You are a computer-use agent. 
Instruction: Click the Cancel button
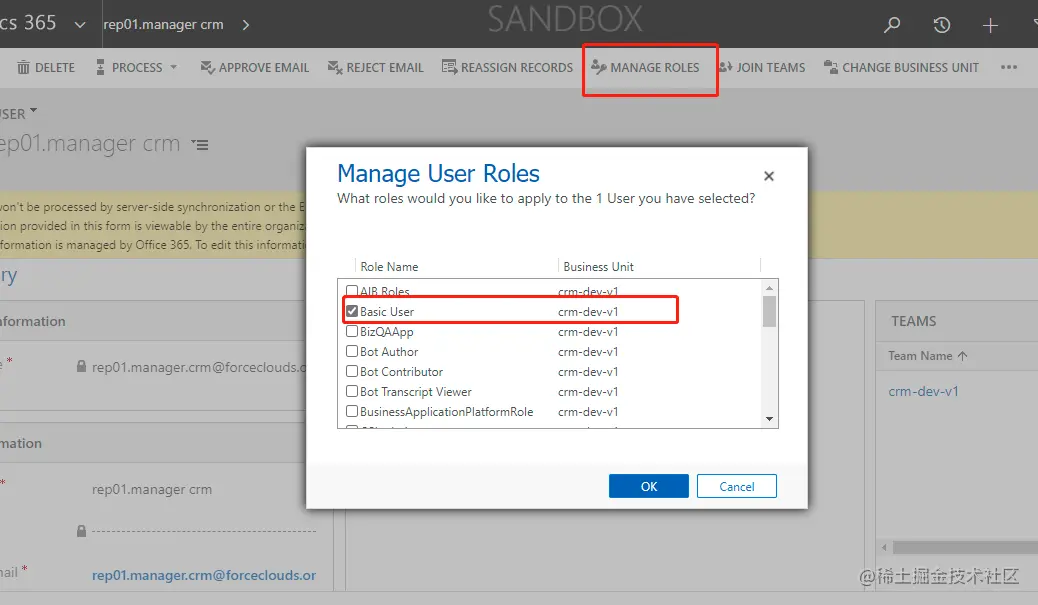[x=737, y=487]
